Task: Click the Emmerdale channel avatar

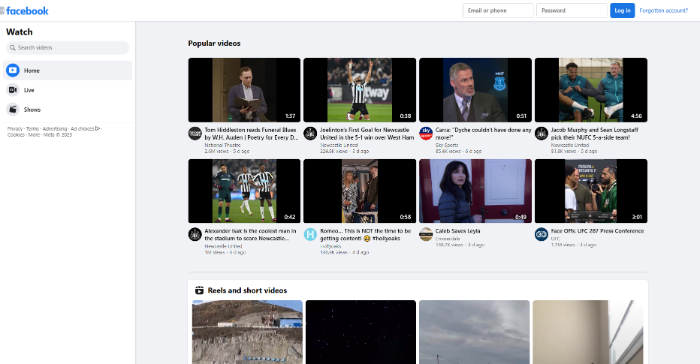Action: [x=426, y=234]
